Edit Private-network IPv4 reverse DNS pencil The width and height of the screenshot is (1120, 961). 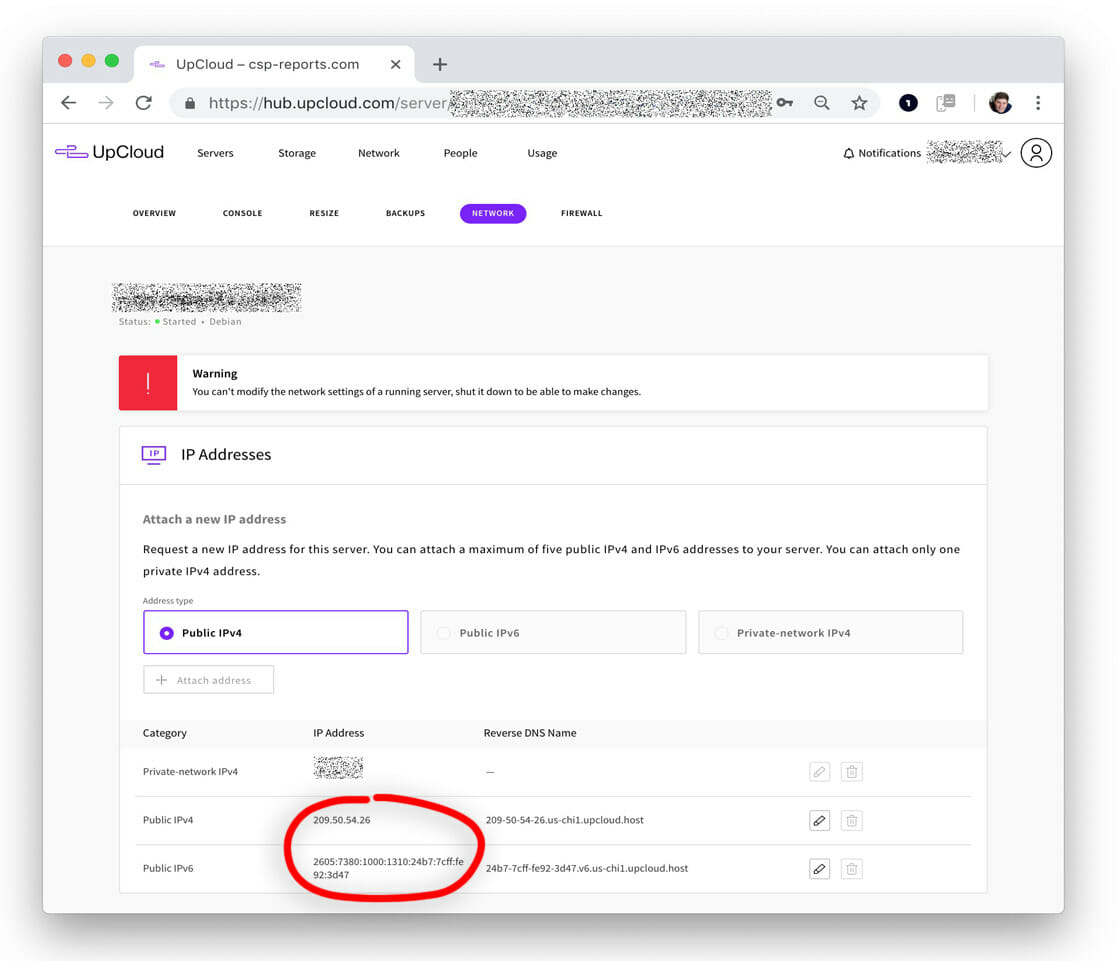point(819,772)
